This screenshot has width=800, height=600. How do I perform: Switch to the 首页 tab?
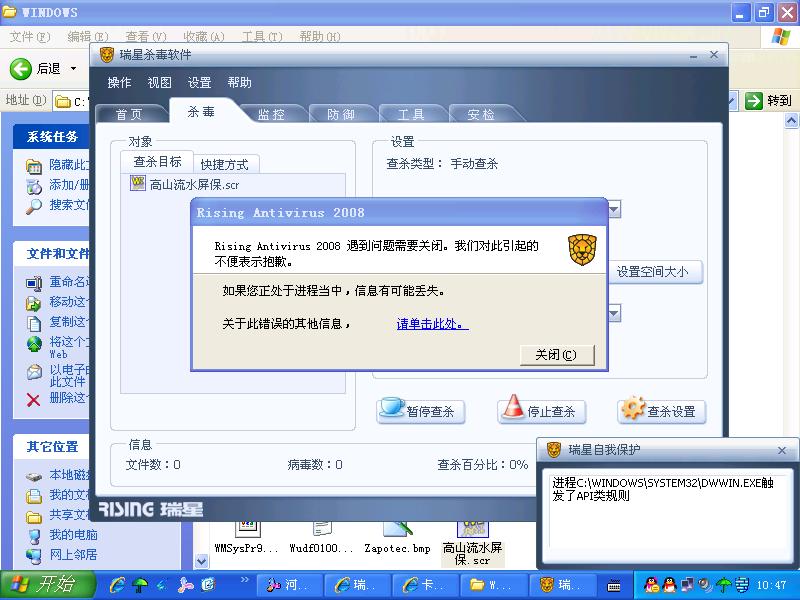point(130,114)
